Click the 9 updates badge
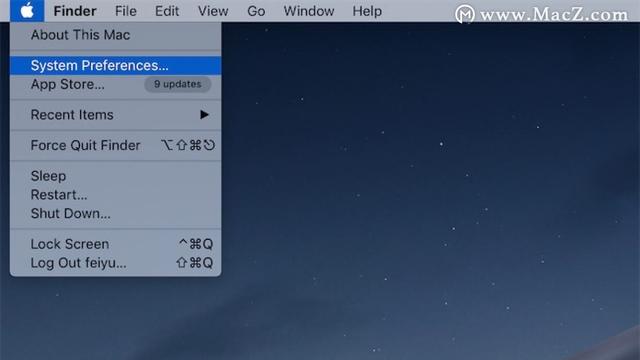The image size is (640, 360). [x=178, y=84]
